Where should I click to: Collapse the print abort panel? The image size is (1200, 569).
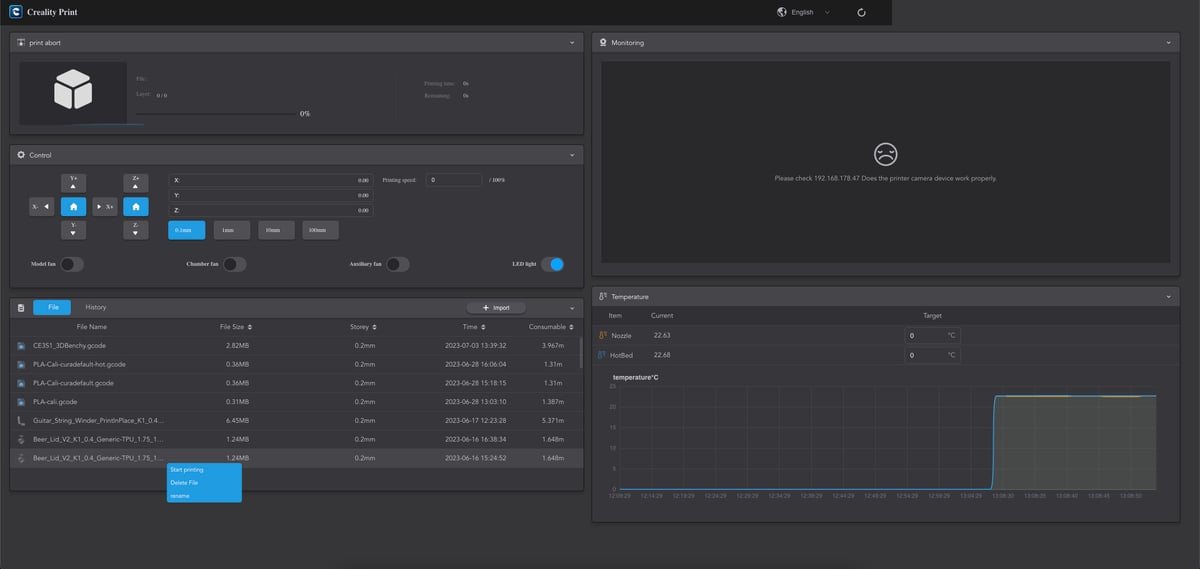[572, 43]
